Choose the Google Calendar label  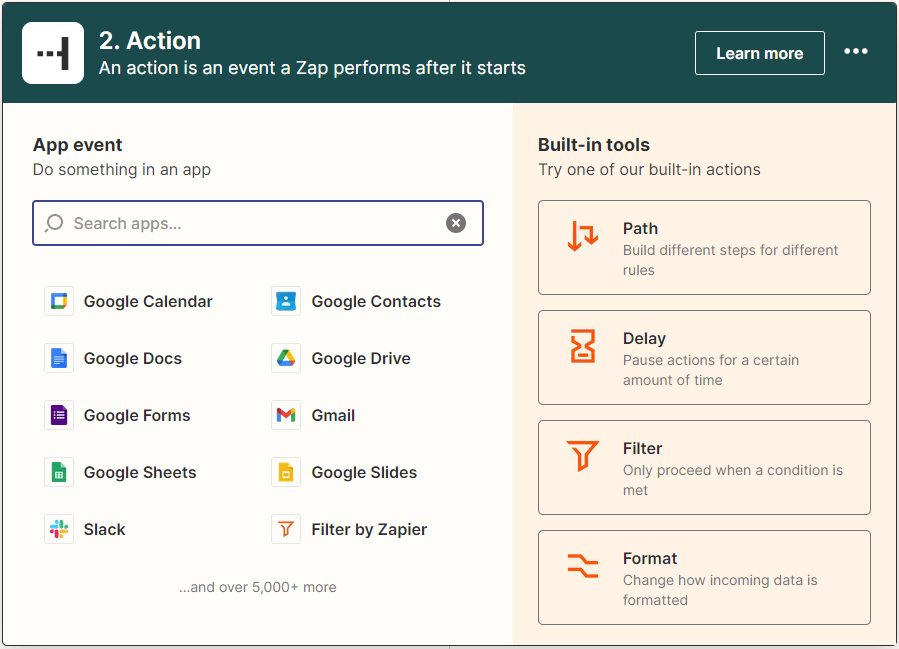click(148, 302)
